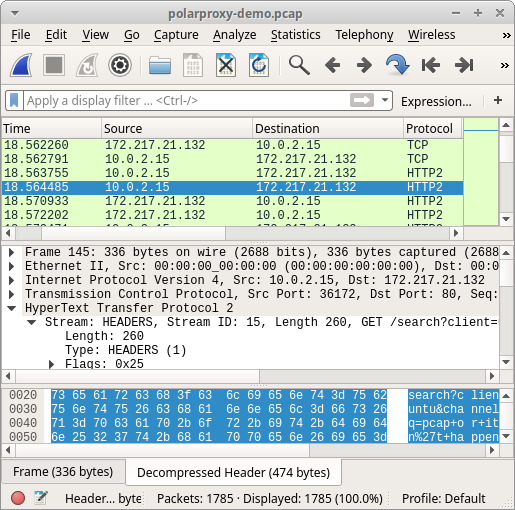Apply the display filter arrow button
The height and width of the screenshot is (510, 515).
coord(362,100)
